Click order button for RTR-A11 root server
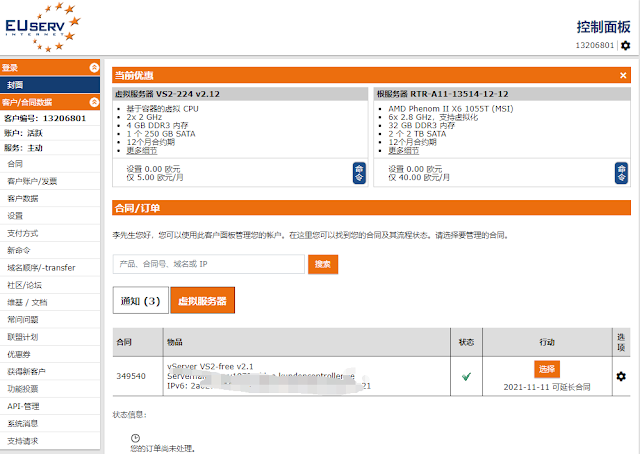This screenshot has width=640, height=454. 622,172
